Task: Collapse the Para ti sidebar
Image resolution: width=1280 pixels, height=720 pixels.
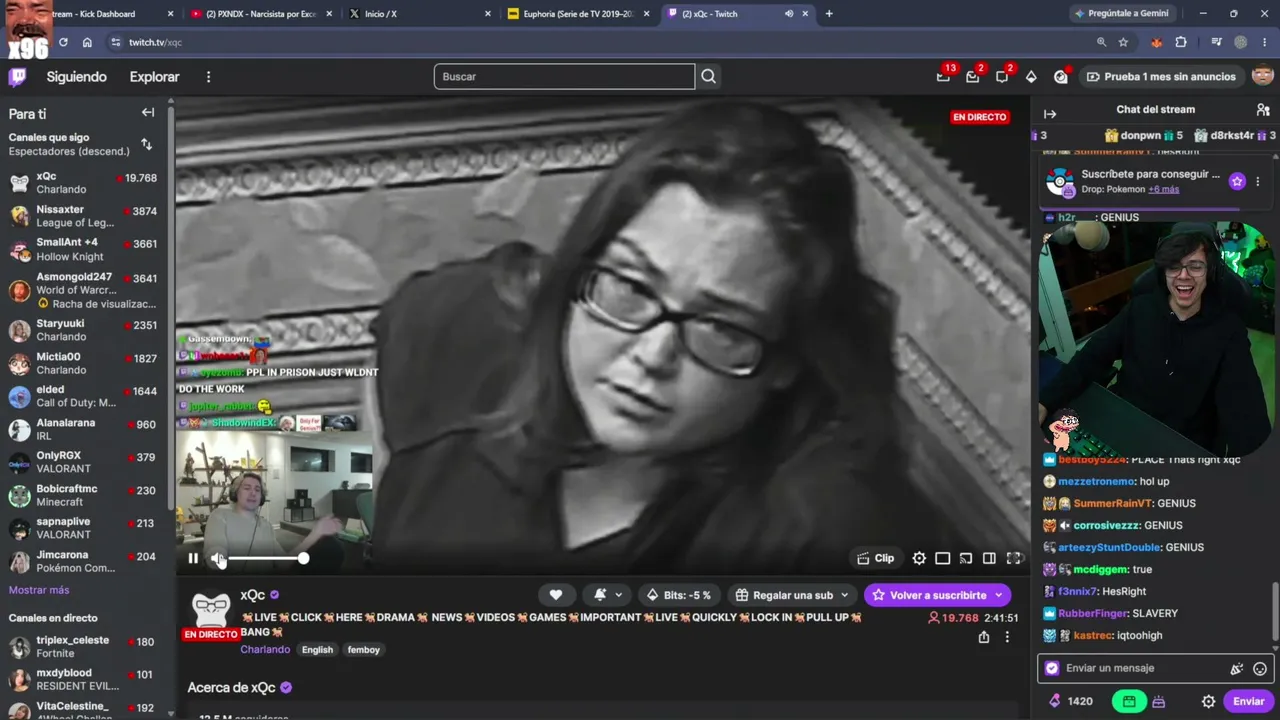Action: 148,113
